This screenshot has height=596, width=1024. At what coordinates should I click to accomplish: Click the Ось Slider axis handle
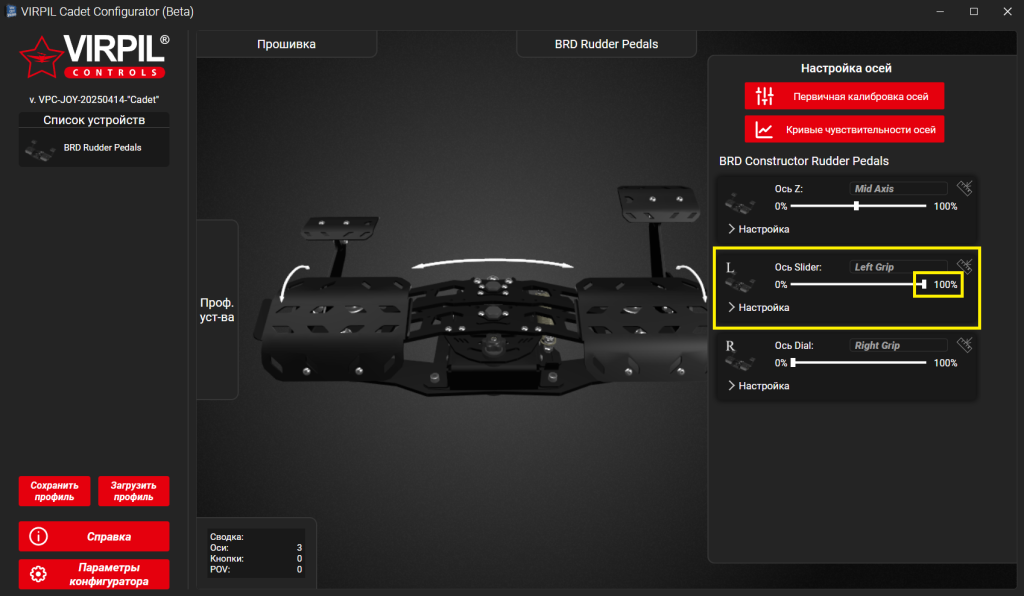(x=923, y=285)
